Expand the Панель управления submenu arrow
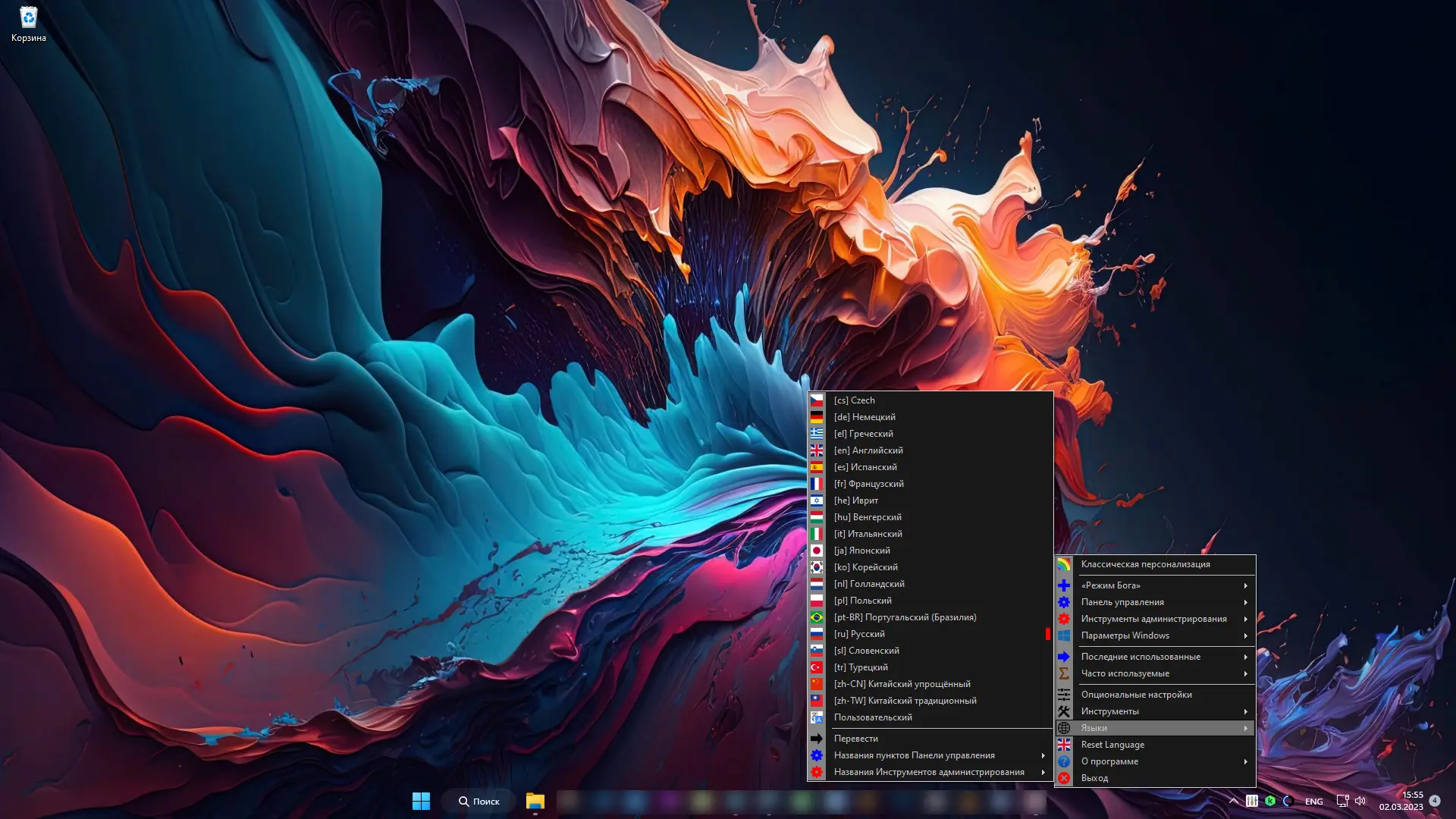 1245,602
